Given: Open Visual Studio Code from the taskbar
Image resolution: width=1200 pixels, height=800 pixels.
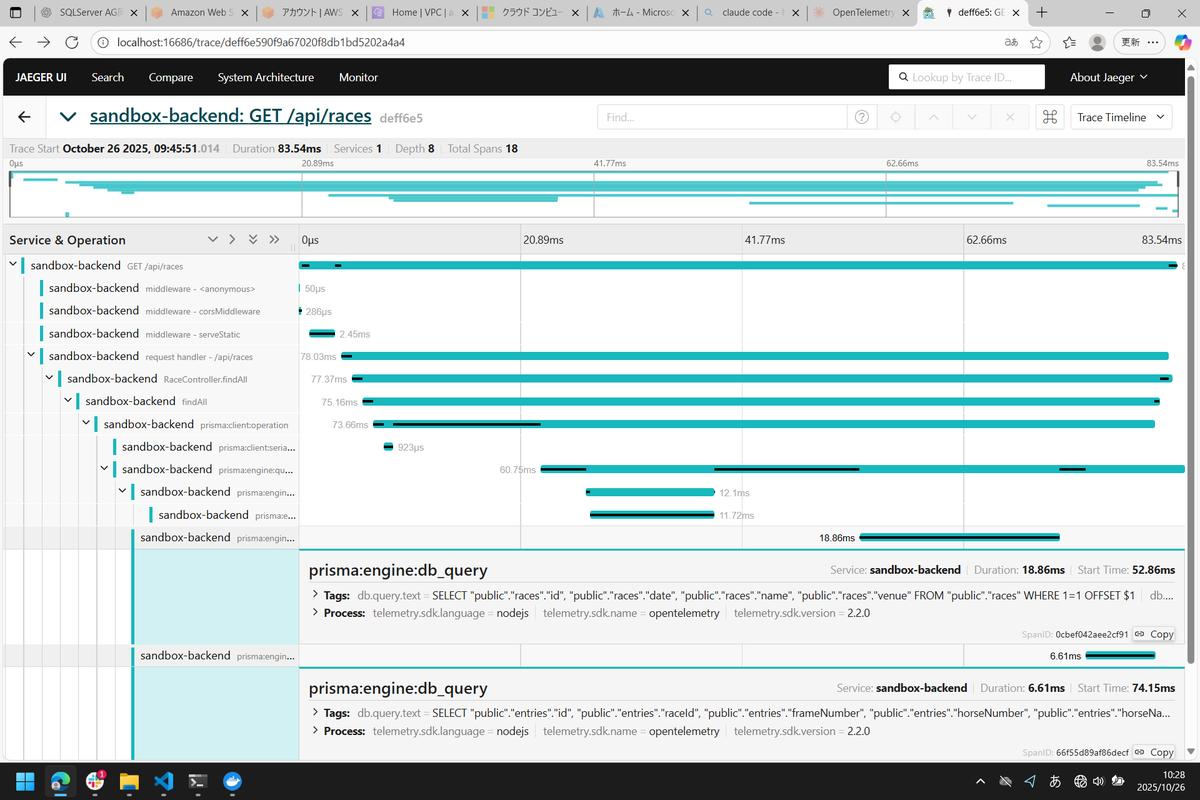Looking at the screenshot, I should pos(163,781).
